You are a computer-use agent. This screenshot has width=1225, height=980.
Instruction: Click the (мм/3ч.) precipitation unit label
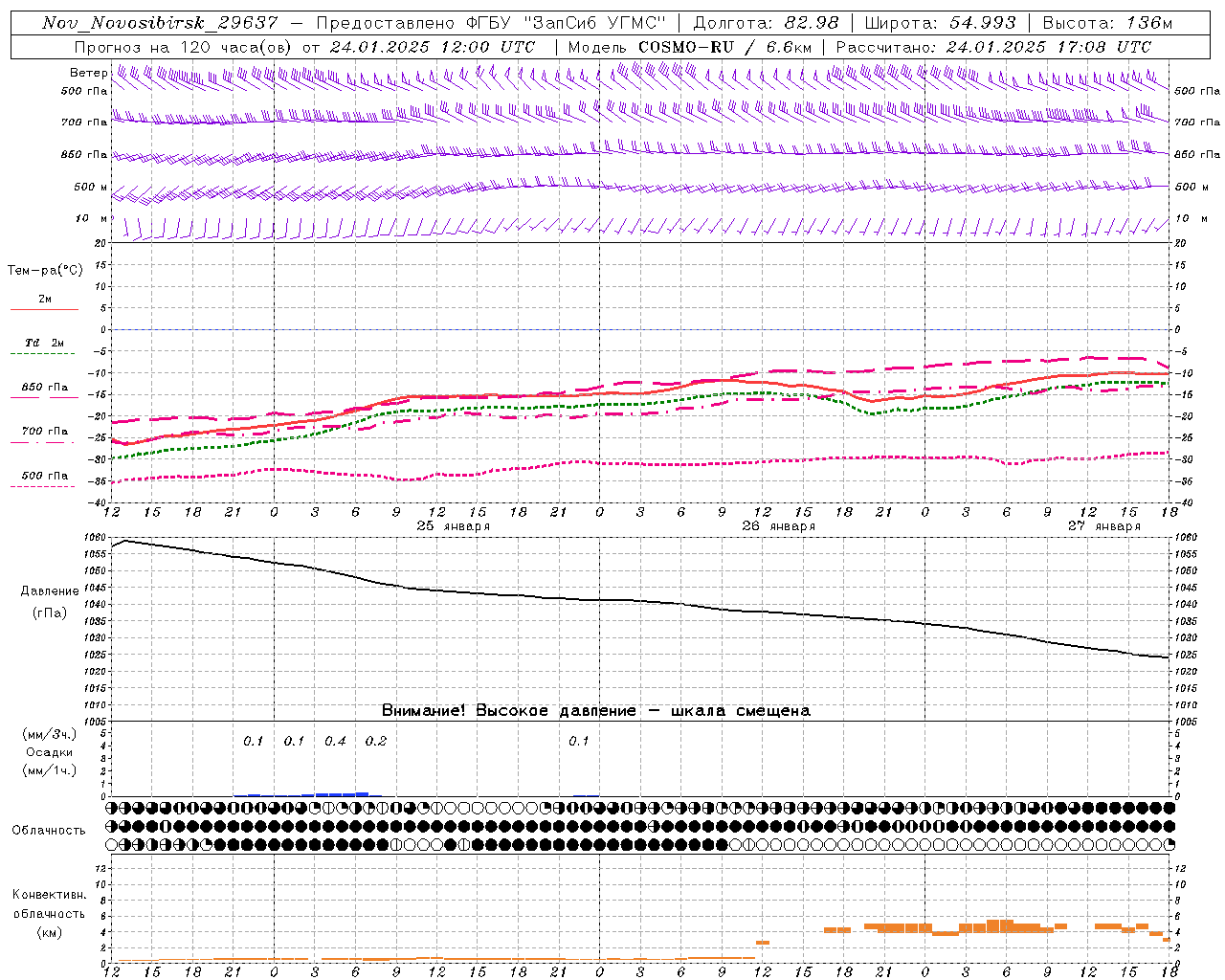50,734
